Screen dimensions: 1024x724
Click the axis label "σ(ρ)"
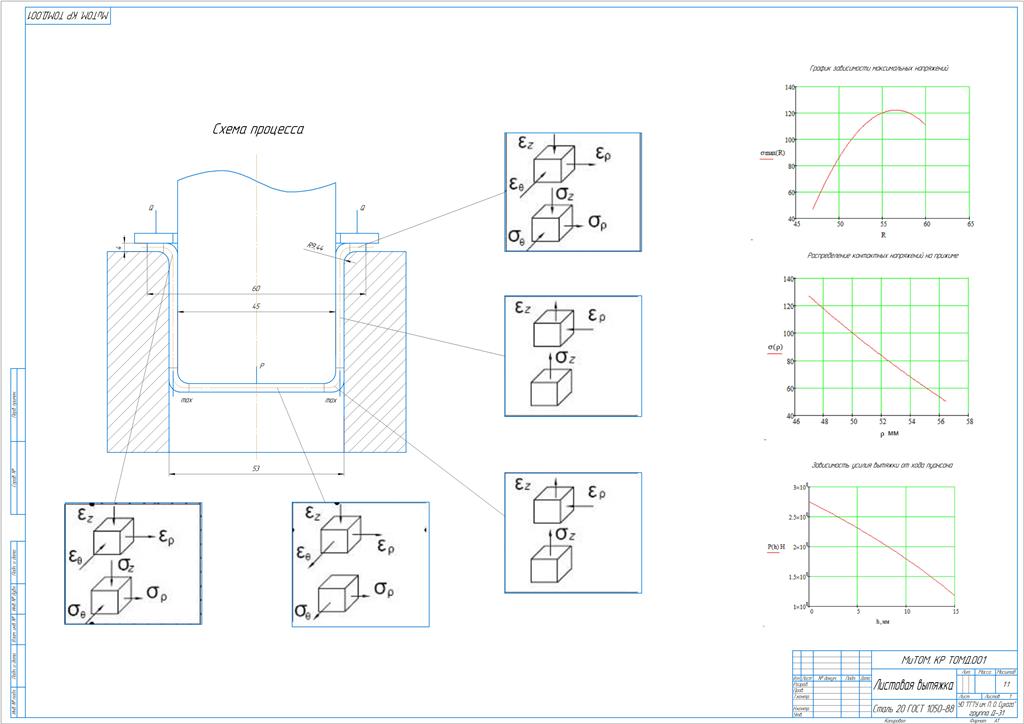(775, 347)
